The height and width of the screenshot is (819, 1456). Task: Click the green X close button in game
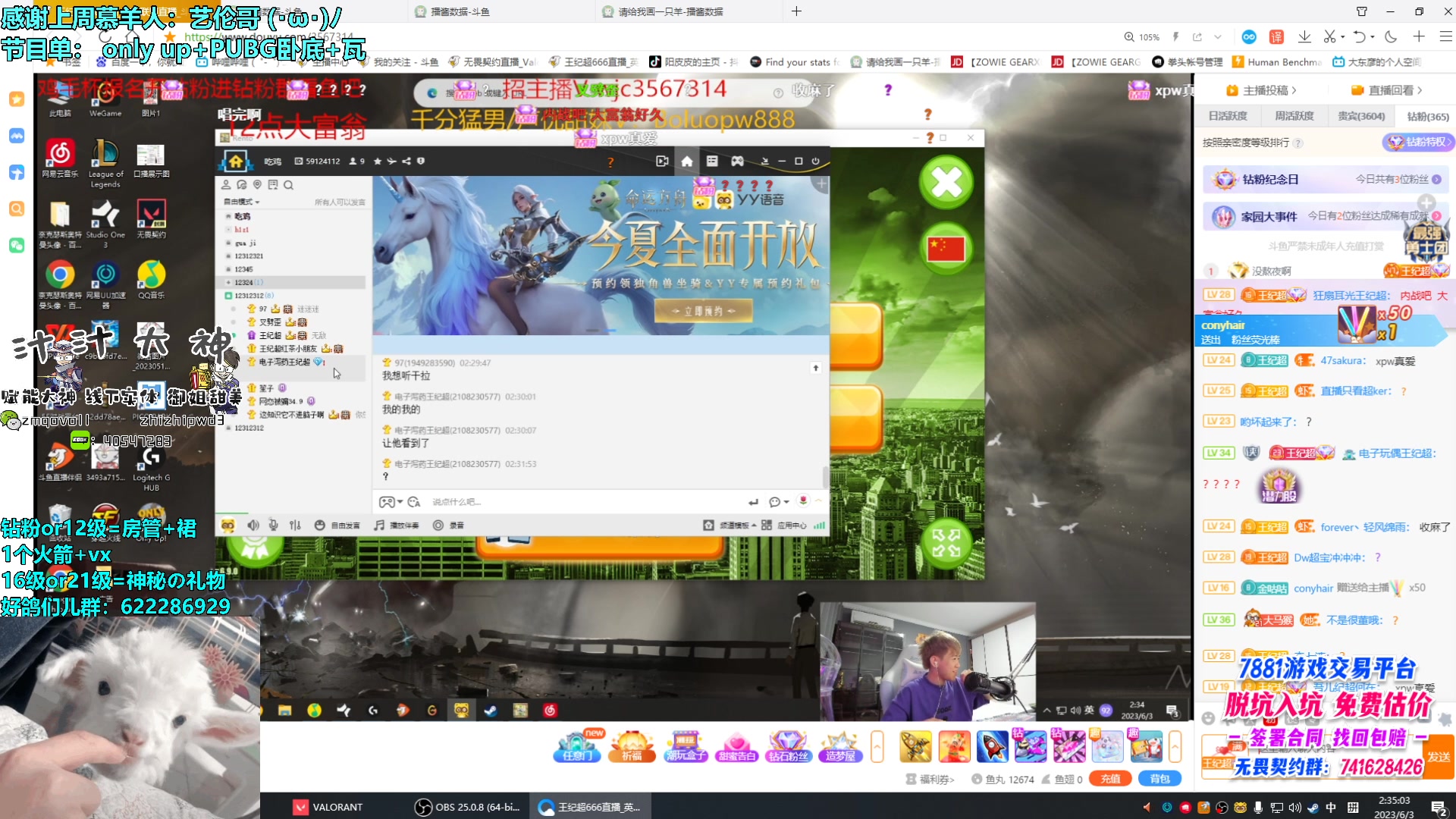(946, 183)
